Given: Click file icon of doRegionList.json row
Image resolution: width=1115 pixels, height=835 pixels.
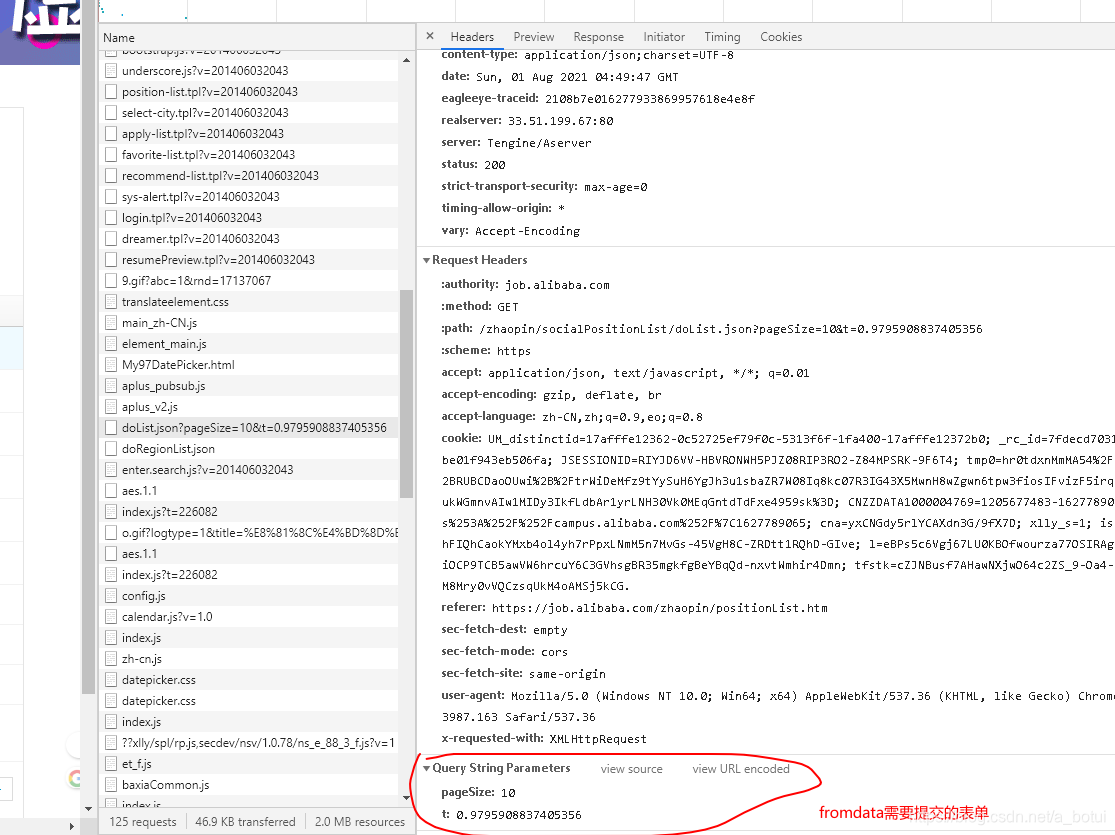Looking at the screenshot, I should pyautogui.click(x=110, y=448).
